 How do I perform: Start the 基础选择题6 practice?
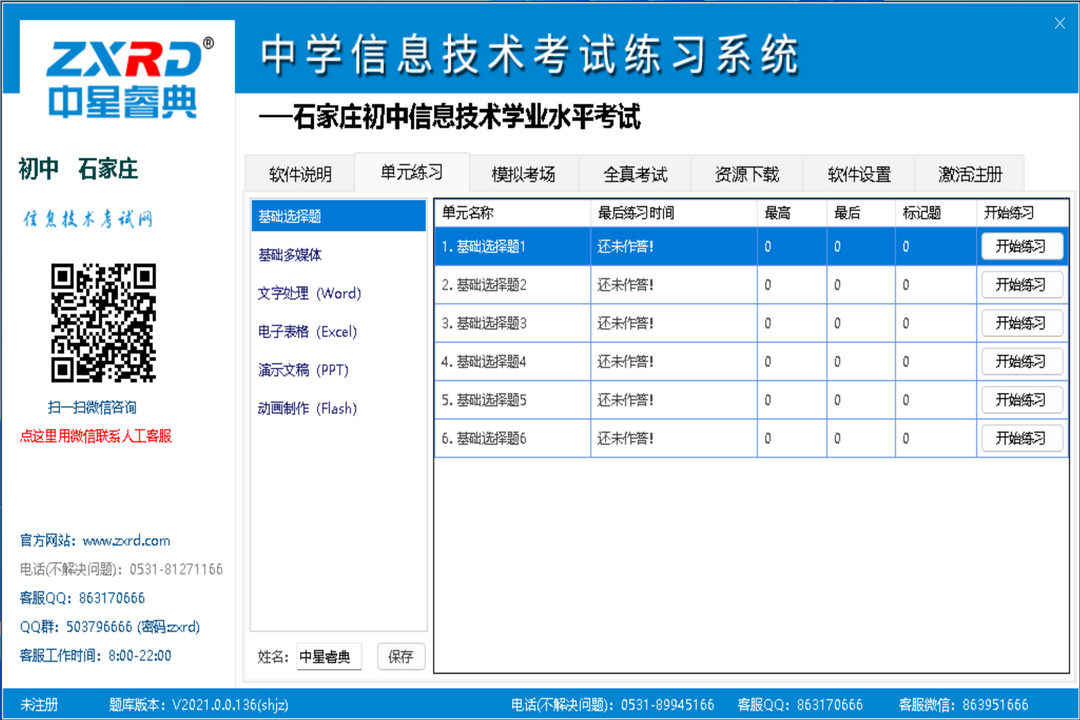(x=1021, y=438)
